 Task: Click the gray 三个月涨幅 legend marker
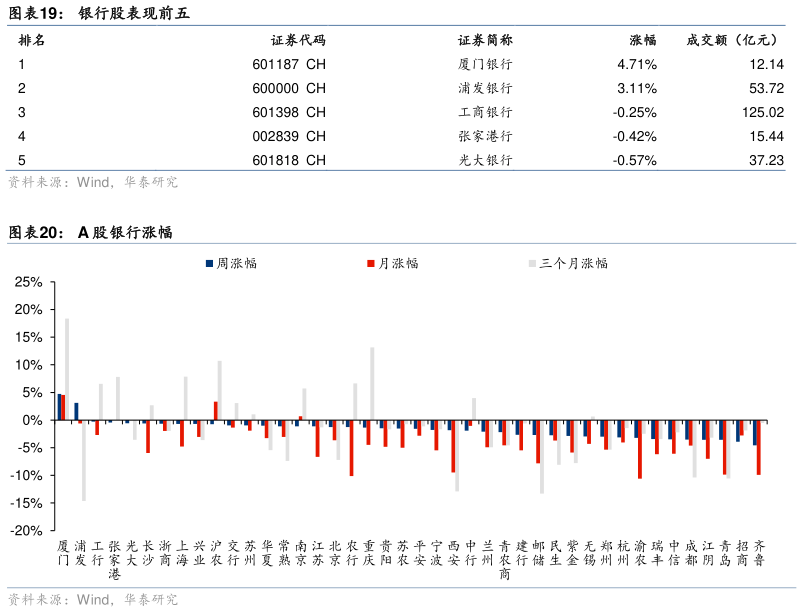click(x=531, y=263)
